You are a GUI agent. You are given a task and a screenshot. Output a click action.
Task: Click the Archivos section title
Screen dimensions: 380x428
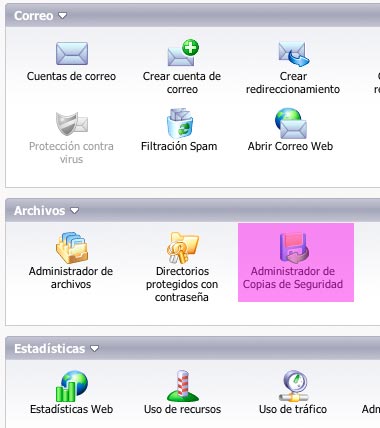click(x=40, y=211)
